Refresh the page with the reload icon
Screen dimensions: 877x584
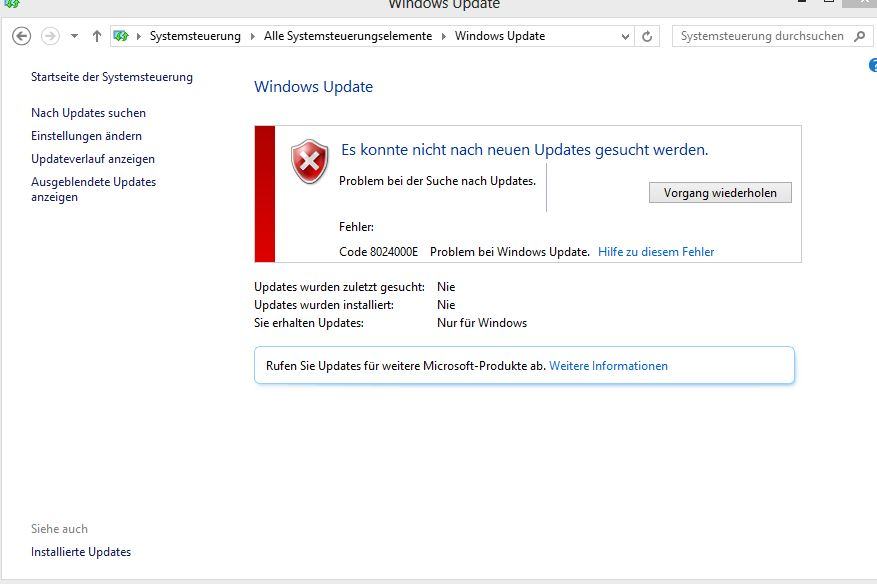tap(647, 36)
